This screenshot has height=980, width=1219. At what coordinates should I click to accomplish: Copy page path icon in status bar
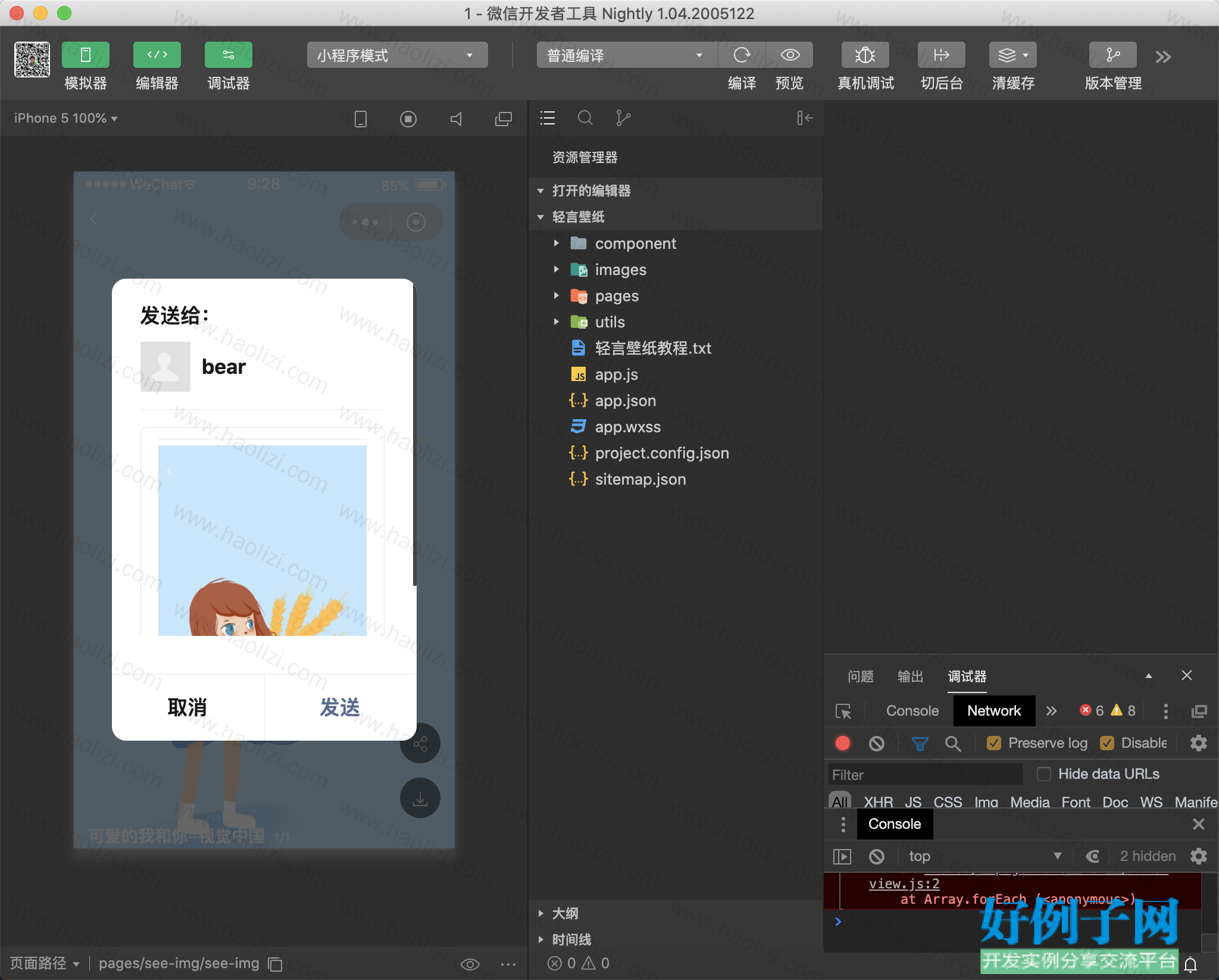275,963
